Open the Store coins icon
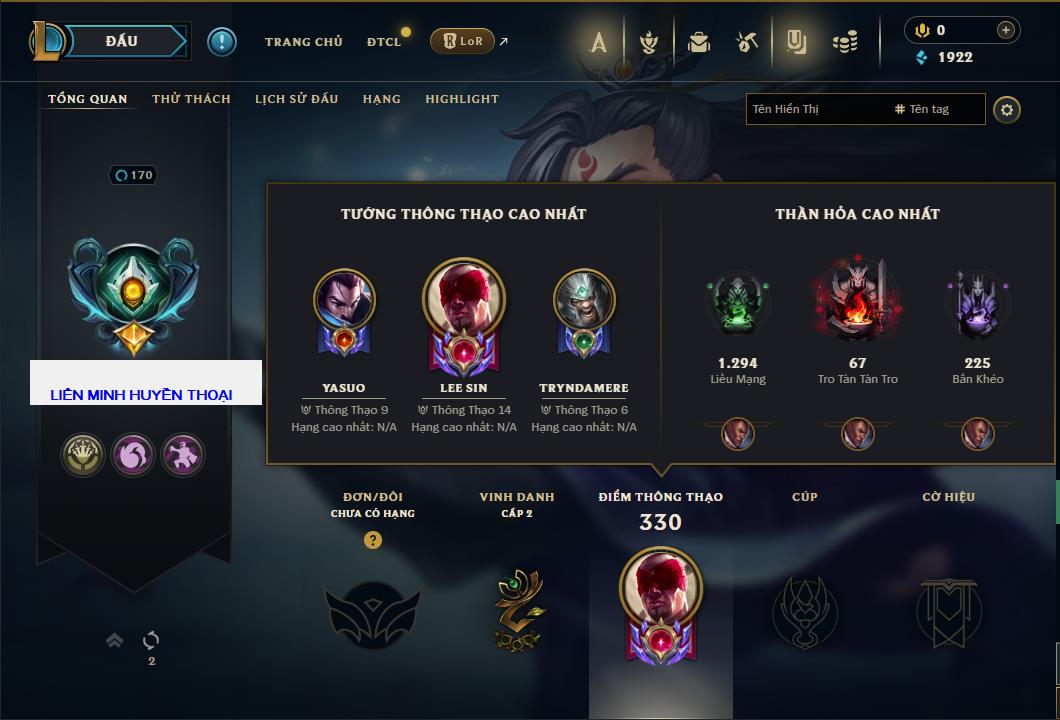 click(x=845, y=43)
